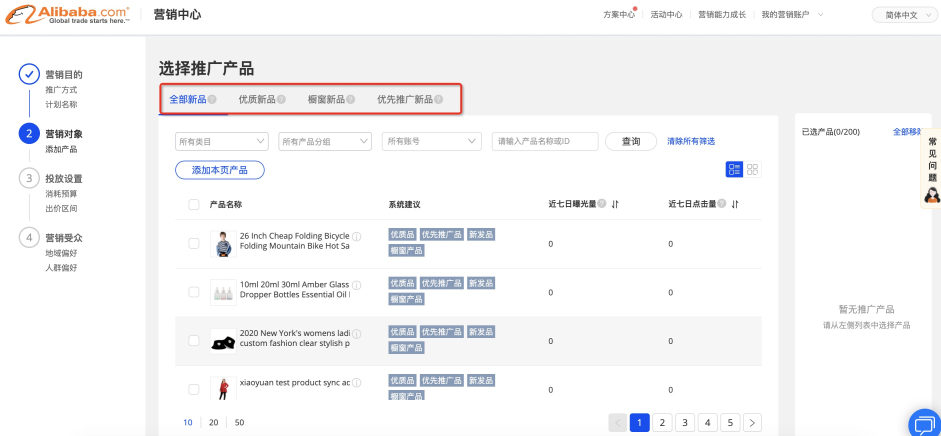
Task: Switch to grid view layout icon
Action: (x=752, y=170)
